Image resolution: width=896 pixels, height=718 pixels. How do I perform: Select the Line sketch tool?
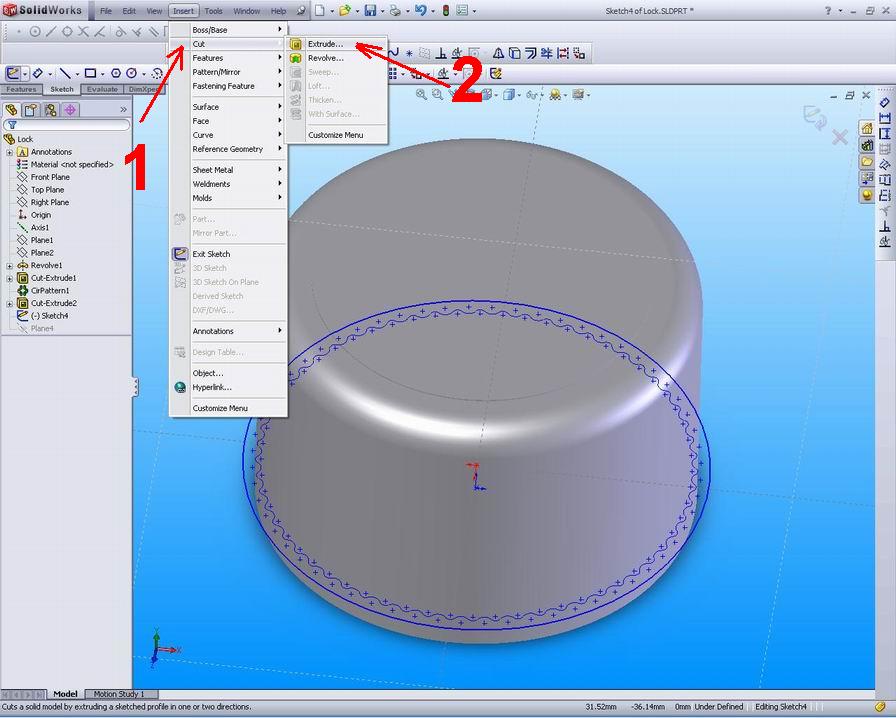click(x=66, y=73)
